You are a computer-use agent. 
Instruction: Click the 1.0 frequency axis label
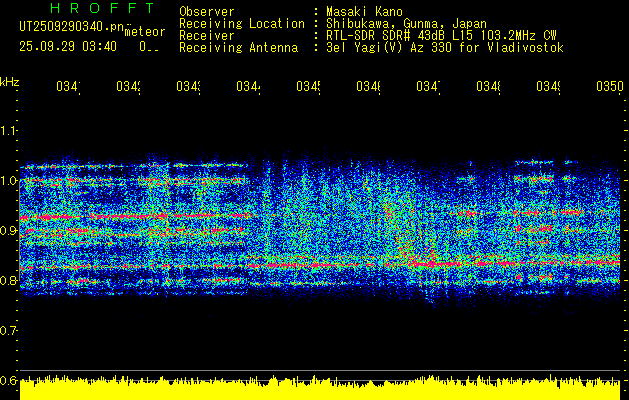tap(8, 181)
